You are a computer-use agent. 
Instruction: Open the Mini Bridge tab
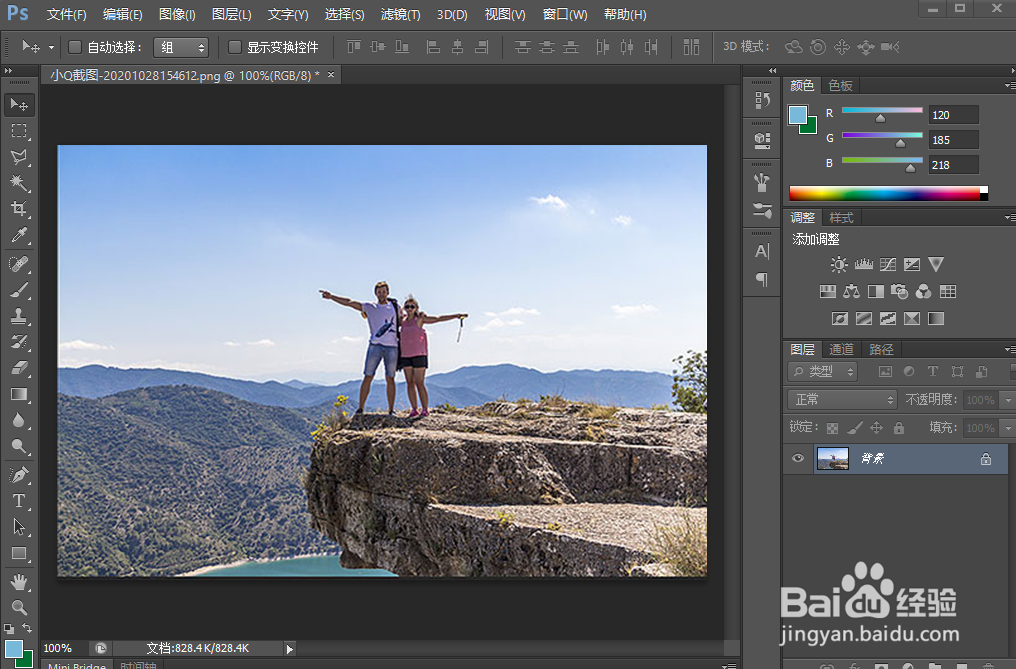[x=76, y=665]
